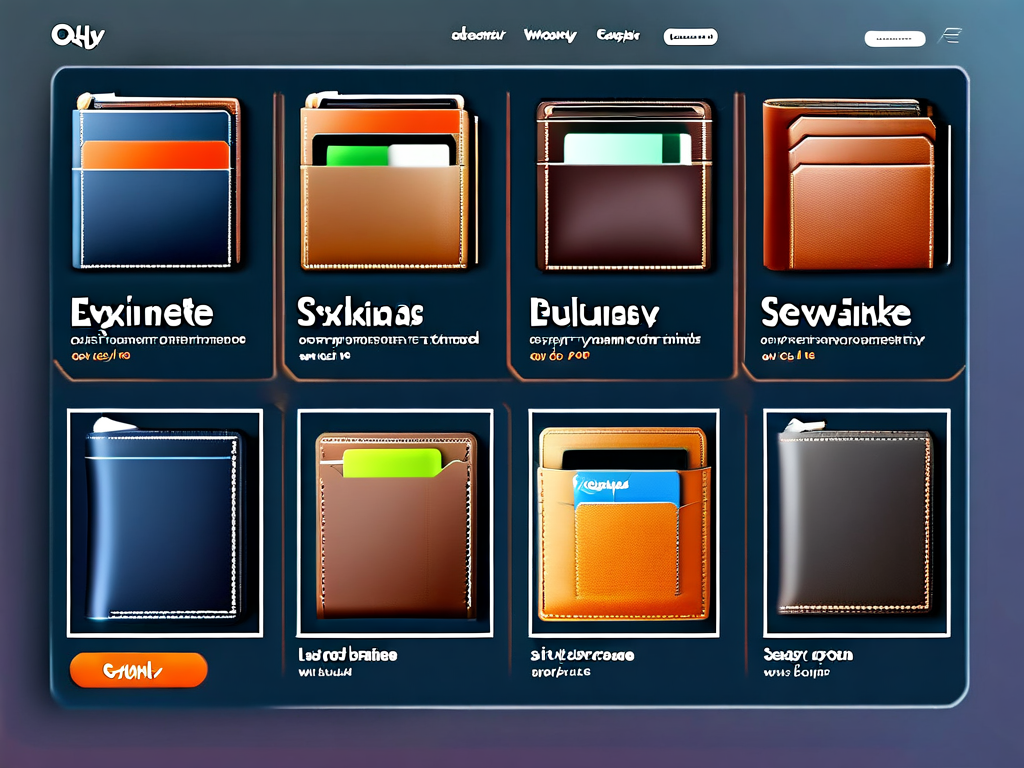Select the dark brown wallet with mint card
1024x768 pixels.
(x=624, y=185)
